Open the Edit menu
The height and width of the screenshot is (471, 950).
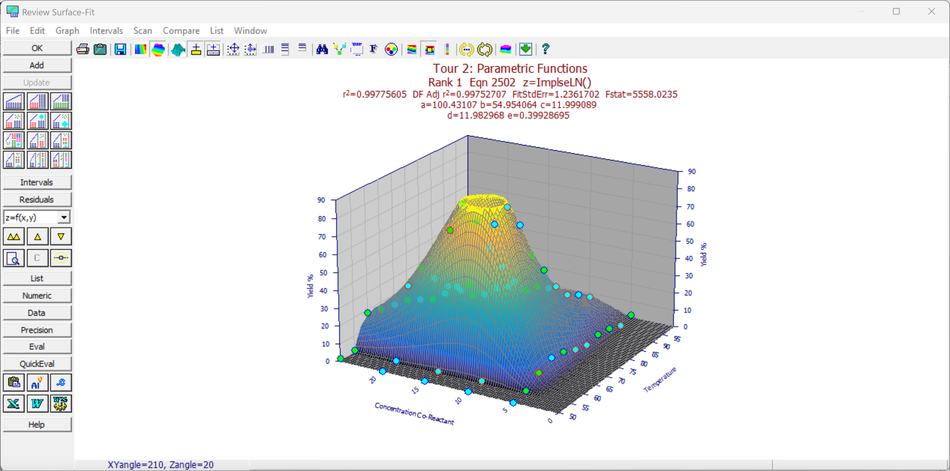pos(38,30)
